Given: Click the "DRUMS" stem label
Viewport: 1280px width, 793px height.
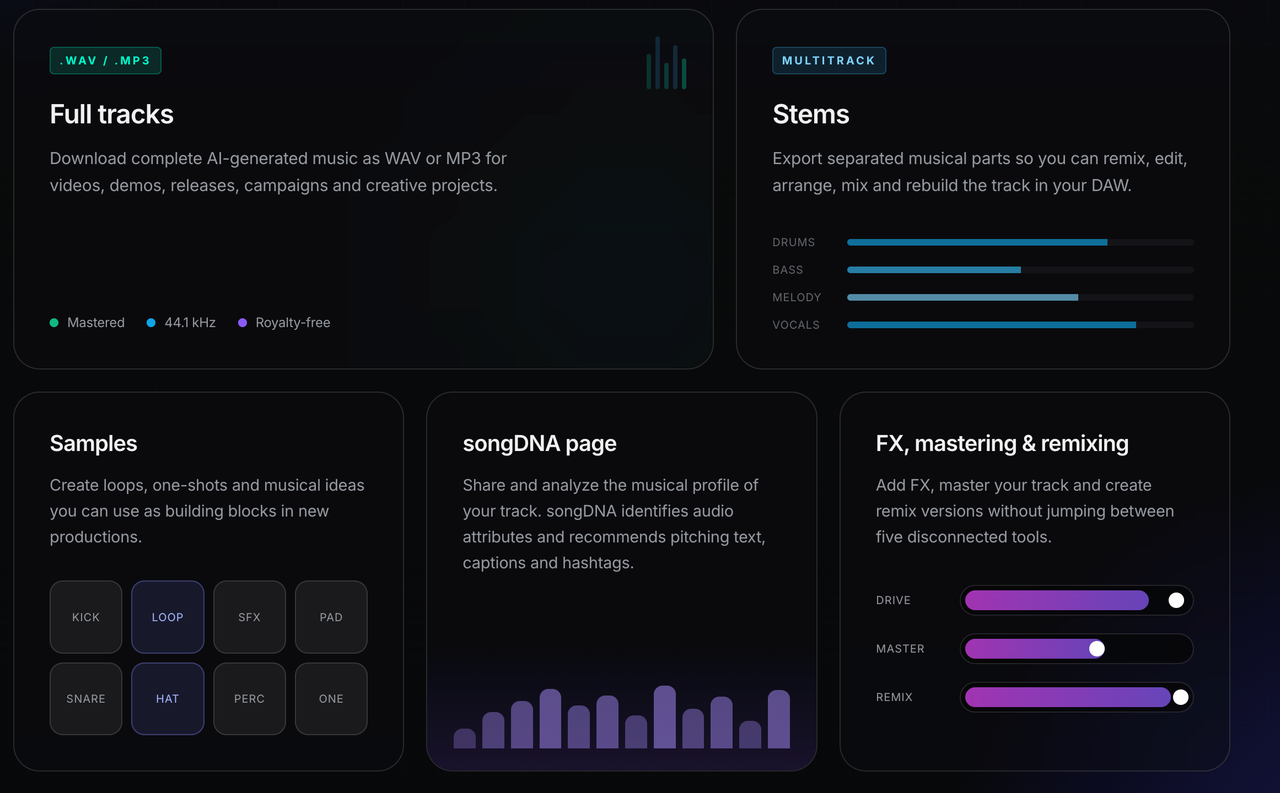Looking at the screenshot, I should [x=794, y=242].
